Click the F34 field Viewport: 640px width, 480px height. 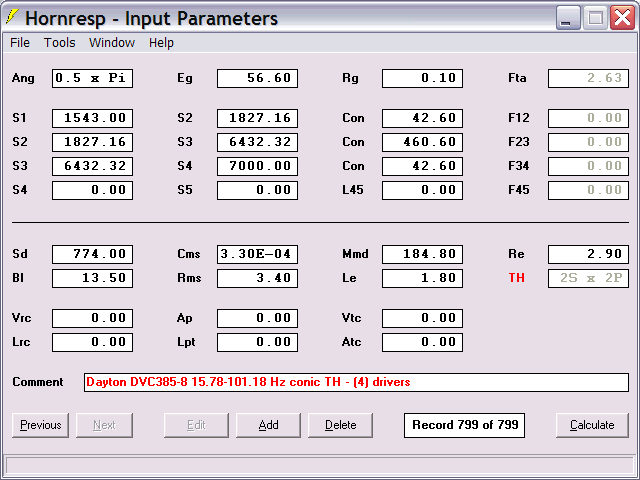(x=588, y=166)
